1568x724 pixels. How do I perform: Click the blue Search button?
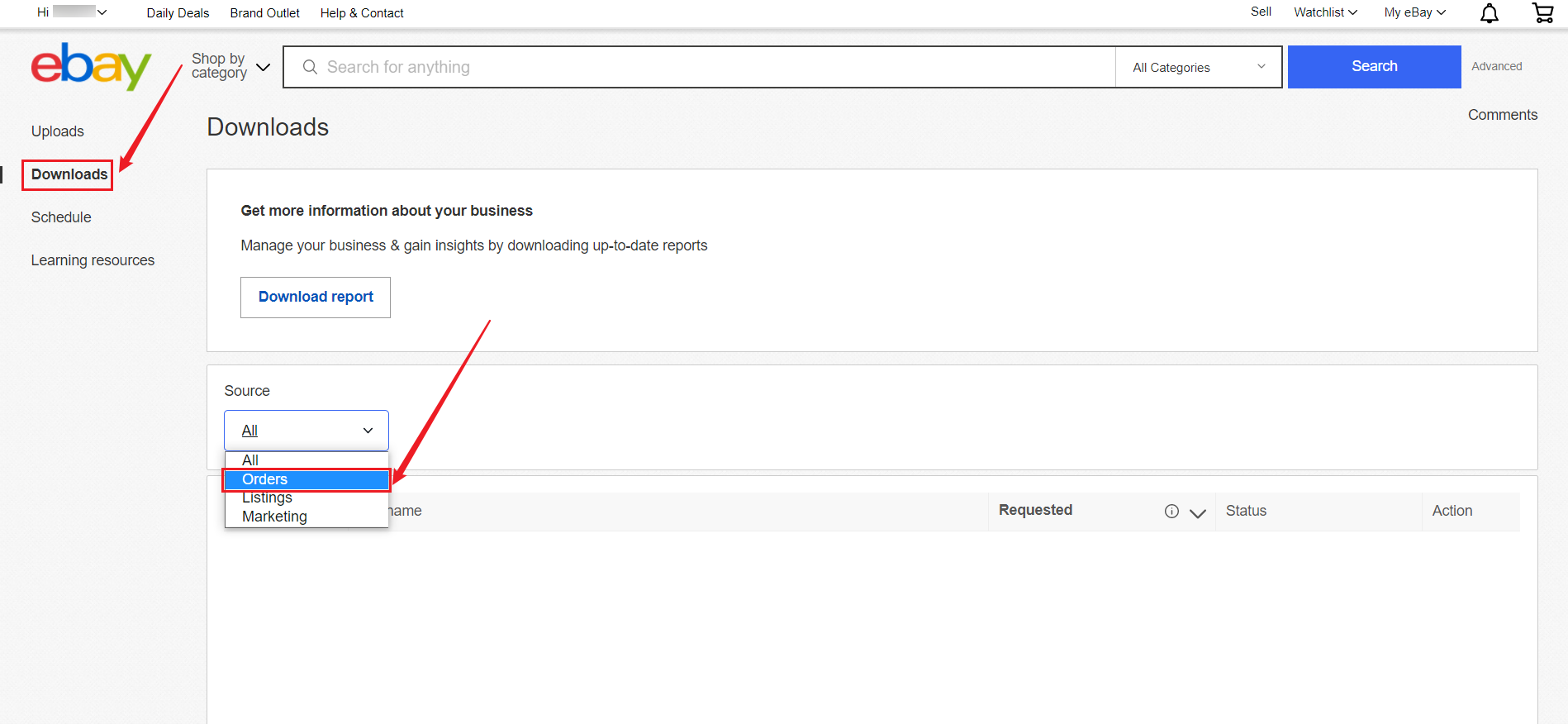(1375, 67)
